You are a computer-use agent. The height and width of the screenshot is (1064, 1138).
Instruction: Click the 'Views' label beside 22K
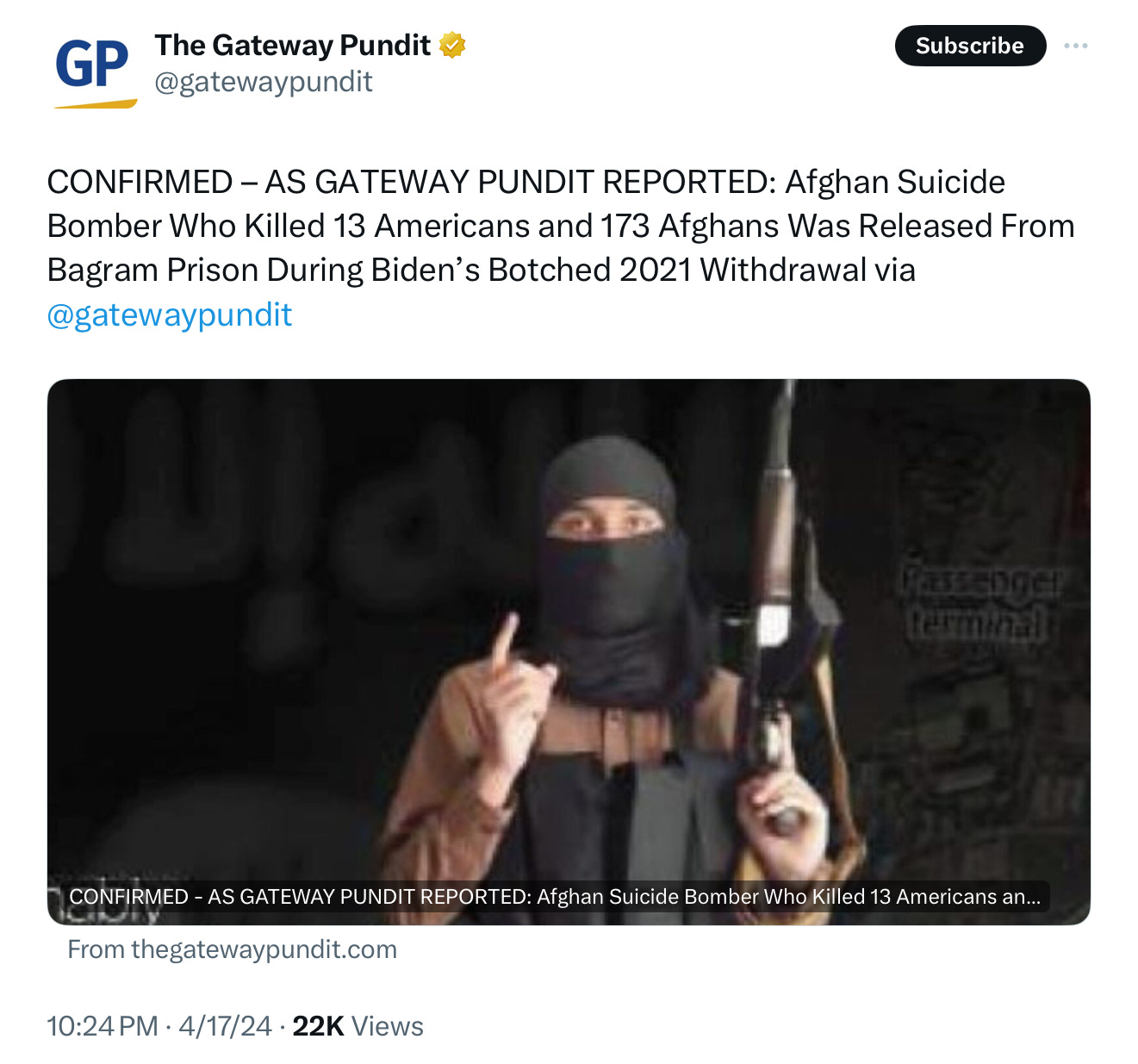pyautogui.click(x=388, y=1026)
